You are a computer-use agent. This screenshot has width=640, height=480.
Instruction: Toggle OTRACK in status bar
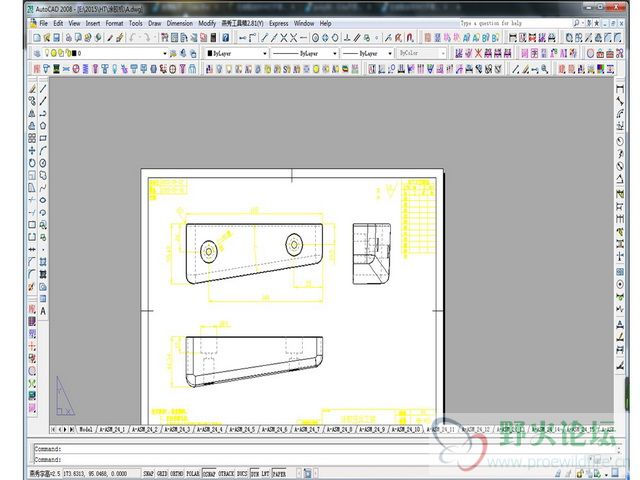point(226,473)
